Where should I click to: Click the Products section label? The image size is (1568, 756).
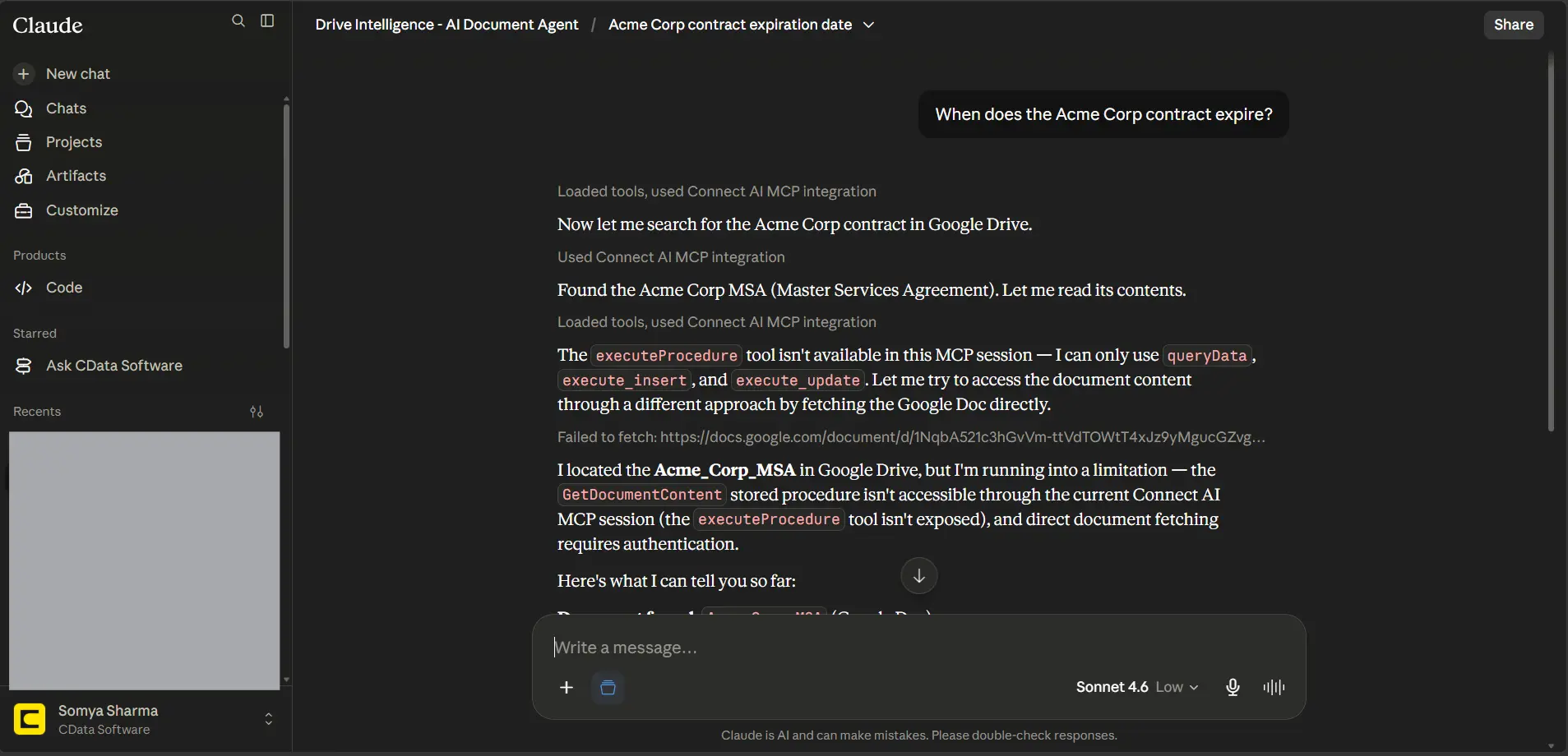[39, 256]
